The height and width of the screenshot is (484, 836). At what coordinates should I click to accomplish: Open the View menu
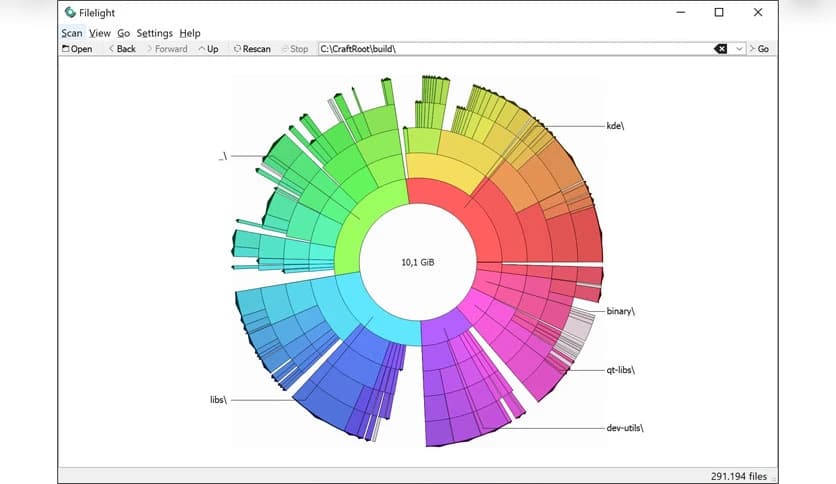[x=99, y=33]
